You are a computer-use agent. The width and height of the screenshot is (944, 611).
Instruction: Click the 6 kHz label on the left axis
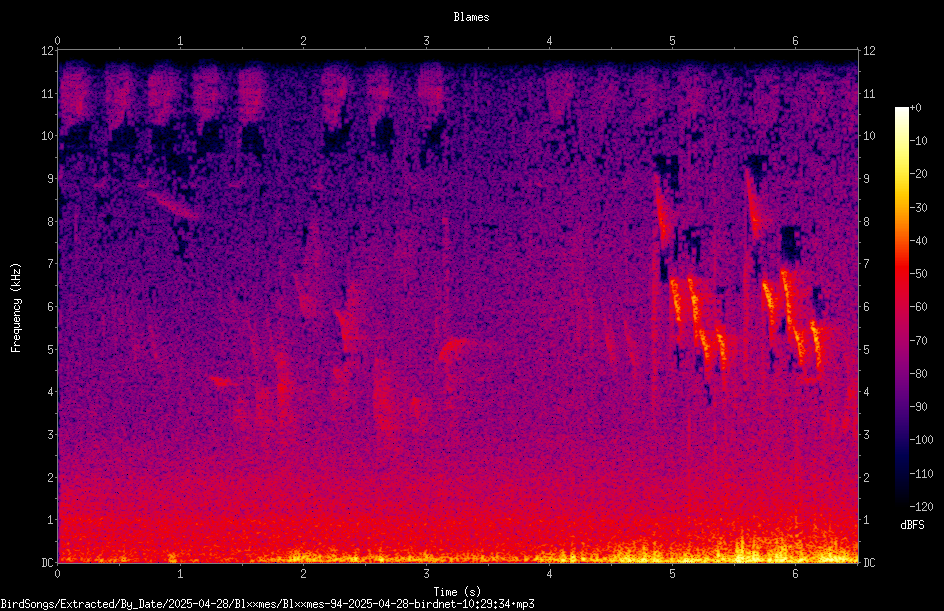point(51,306)
